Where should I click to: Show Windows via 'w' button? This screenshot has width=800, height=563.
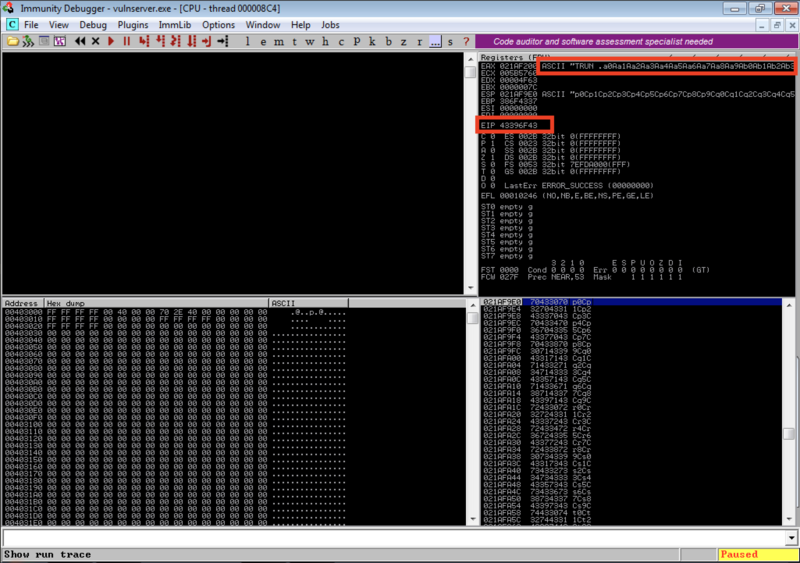click(x=310, y=42)
